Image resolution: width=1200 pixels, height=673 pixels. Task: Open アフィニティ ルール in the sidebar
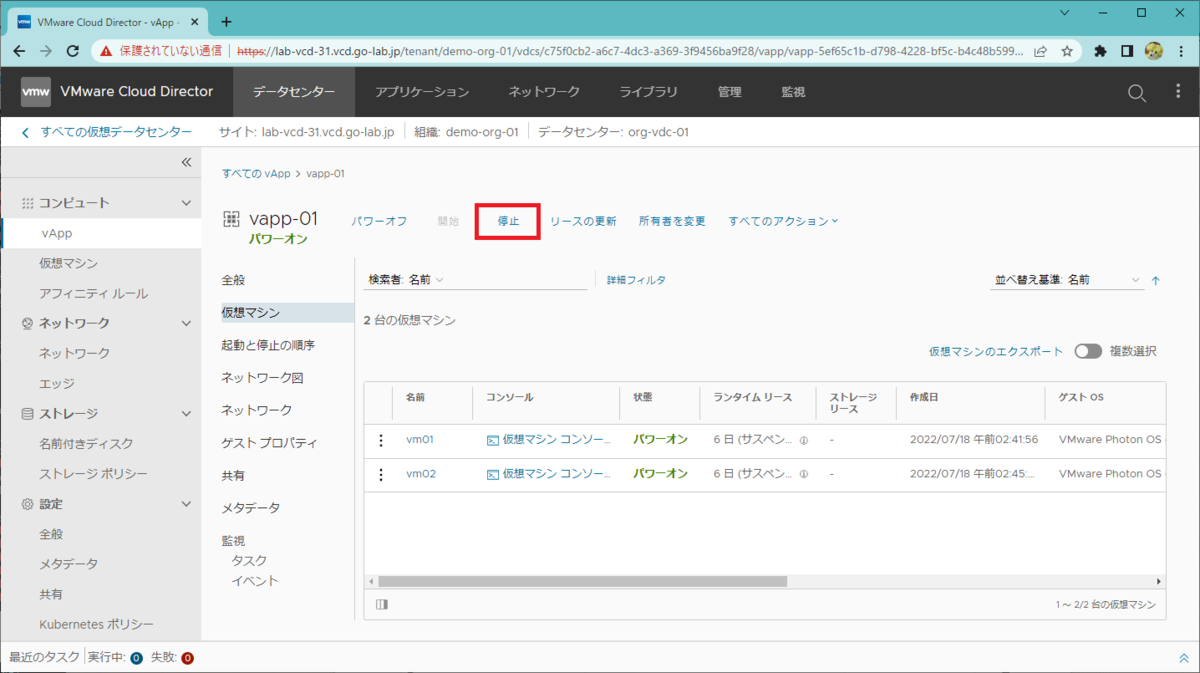point(93,293)
